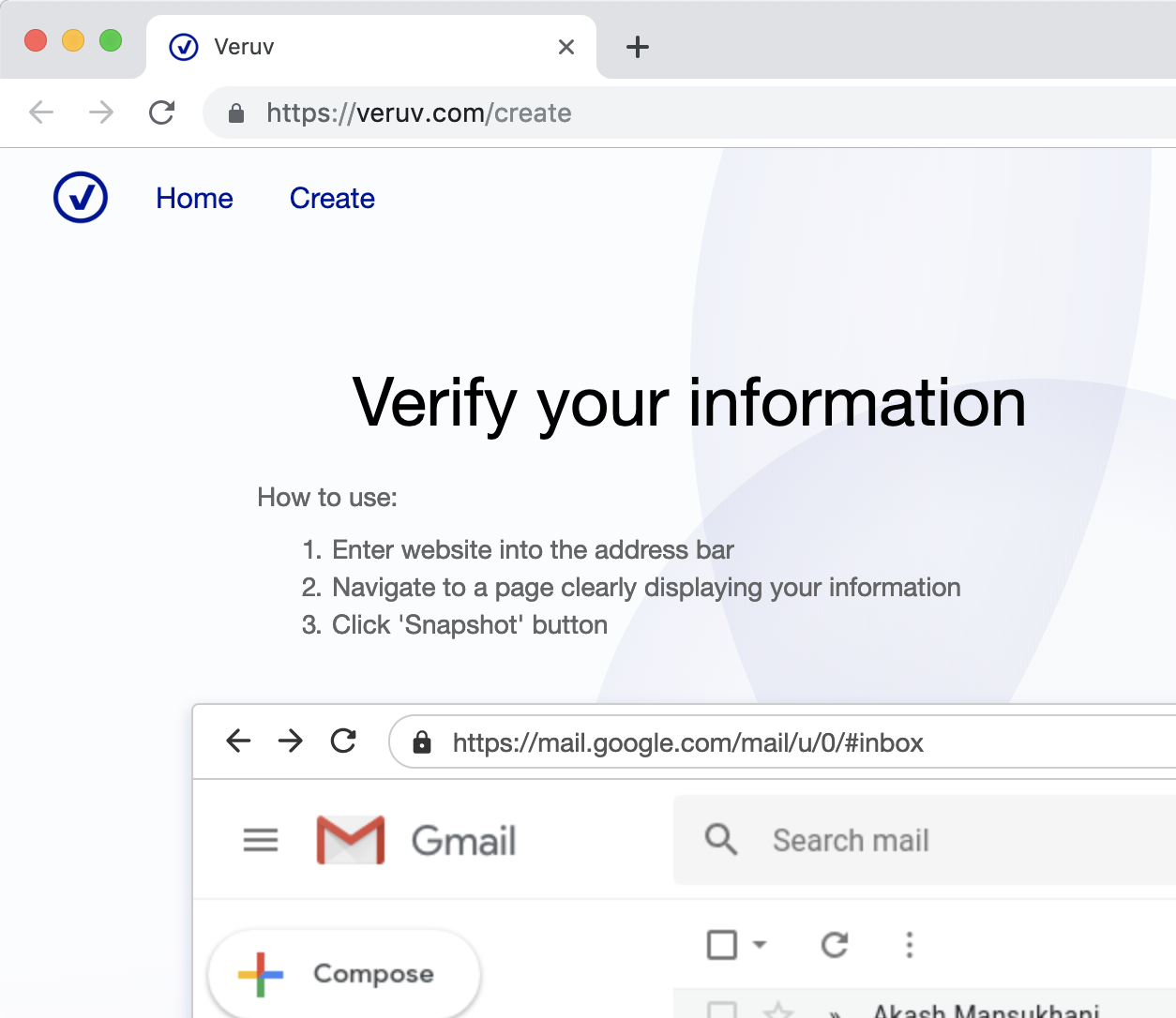The width and height of the screenshot is (1176, 1018).
Task: Go back in the embedded Gmail browser
Action: (239, 741)
